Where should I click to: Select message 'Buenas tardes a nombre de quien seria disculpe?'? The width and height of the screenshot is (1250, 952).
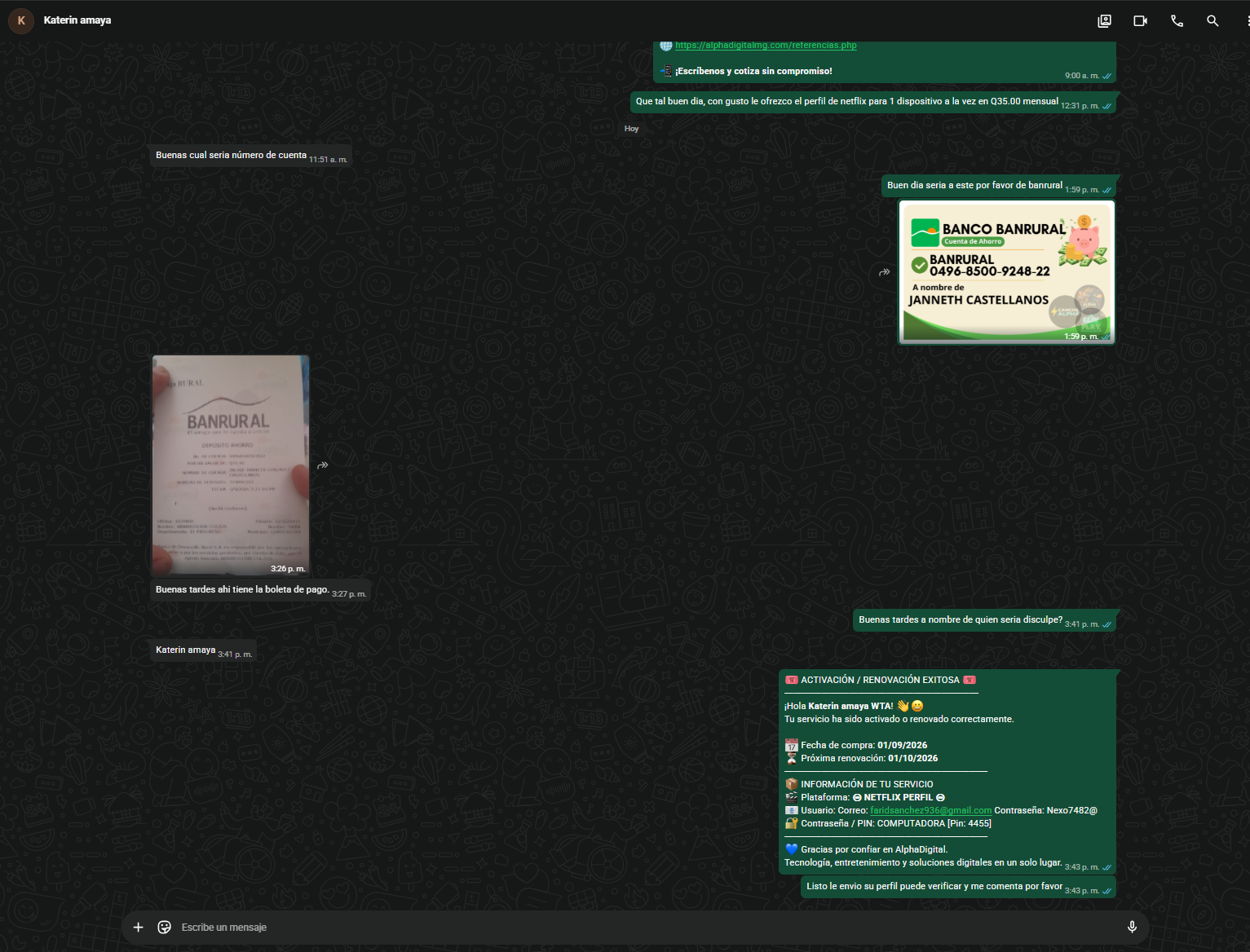point(984,620)
